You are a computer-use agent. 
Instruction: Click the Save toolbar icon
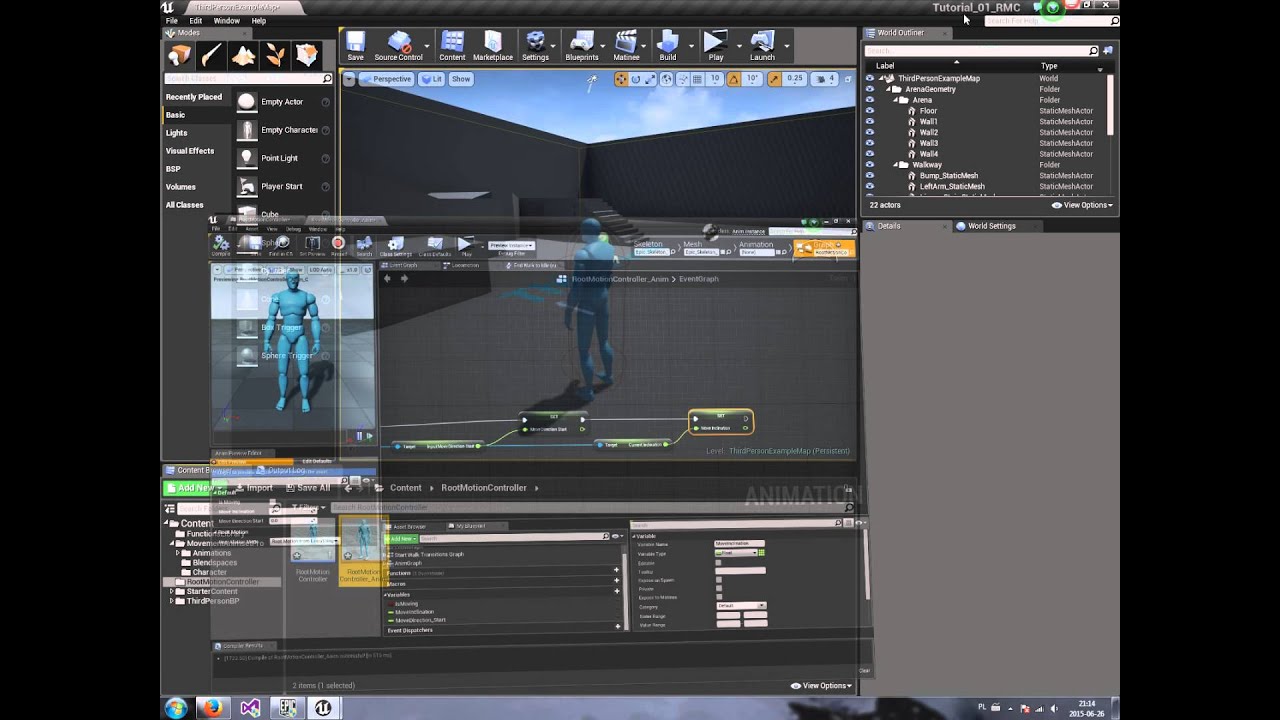tap(355, 46)
